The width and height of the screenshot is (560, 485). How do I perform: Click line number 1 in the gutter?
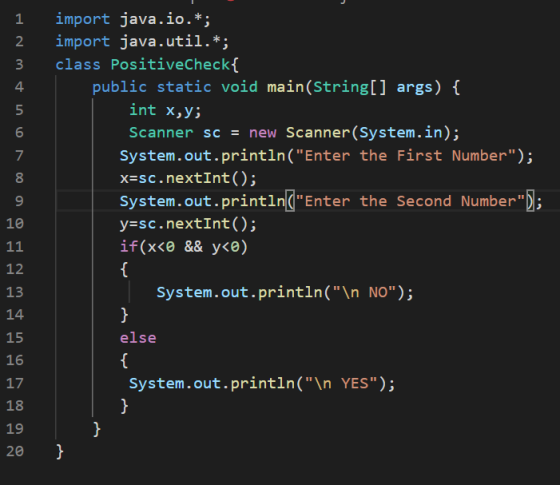[x=19, y=19]
